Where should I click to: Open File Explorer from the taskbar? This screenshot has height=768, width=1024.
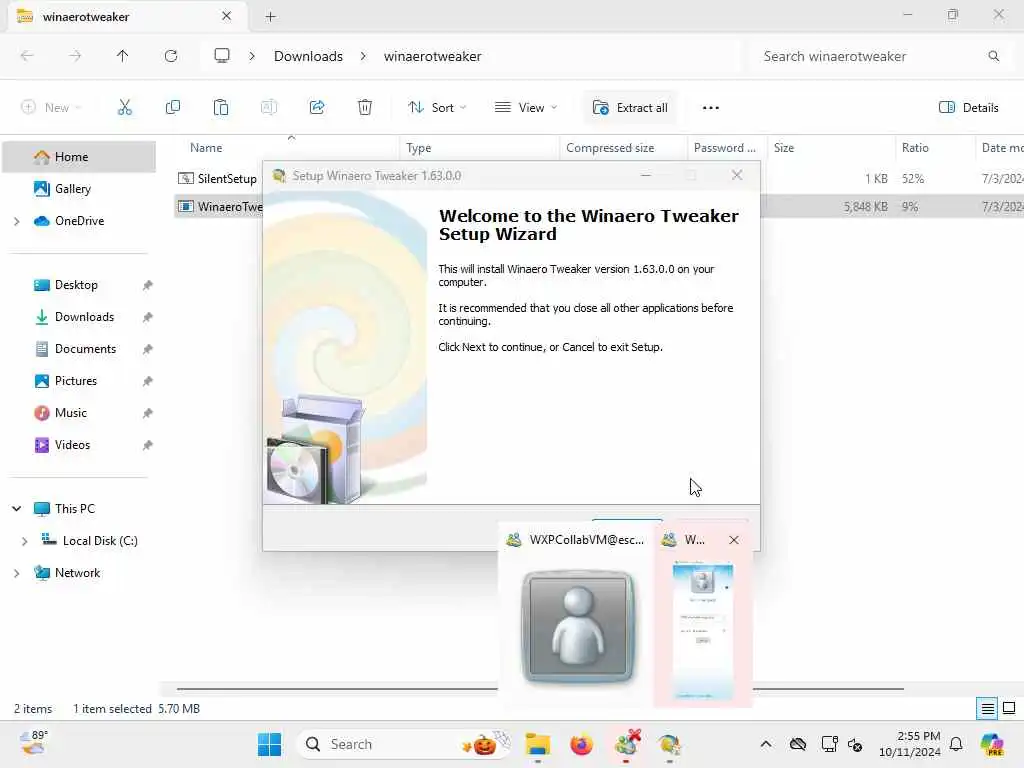pyautogui.click(x=538, y=744)
